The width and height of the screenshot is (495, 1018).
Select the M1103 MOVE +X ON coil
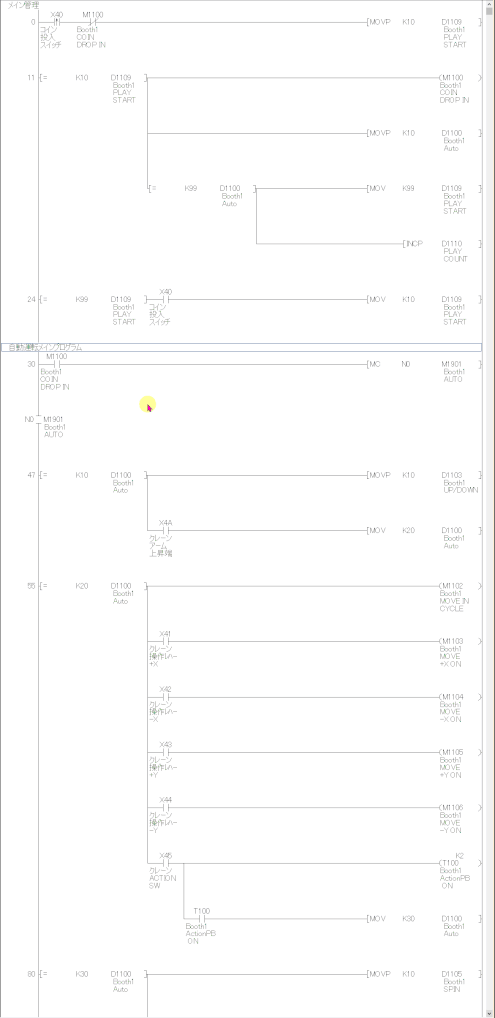point(461,641)
